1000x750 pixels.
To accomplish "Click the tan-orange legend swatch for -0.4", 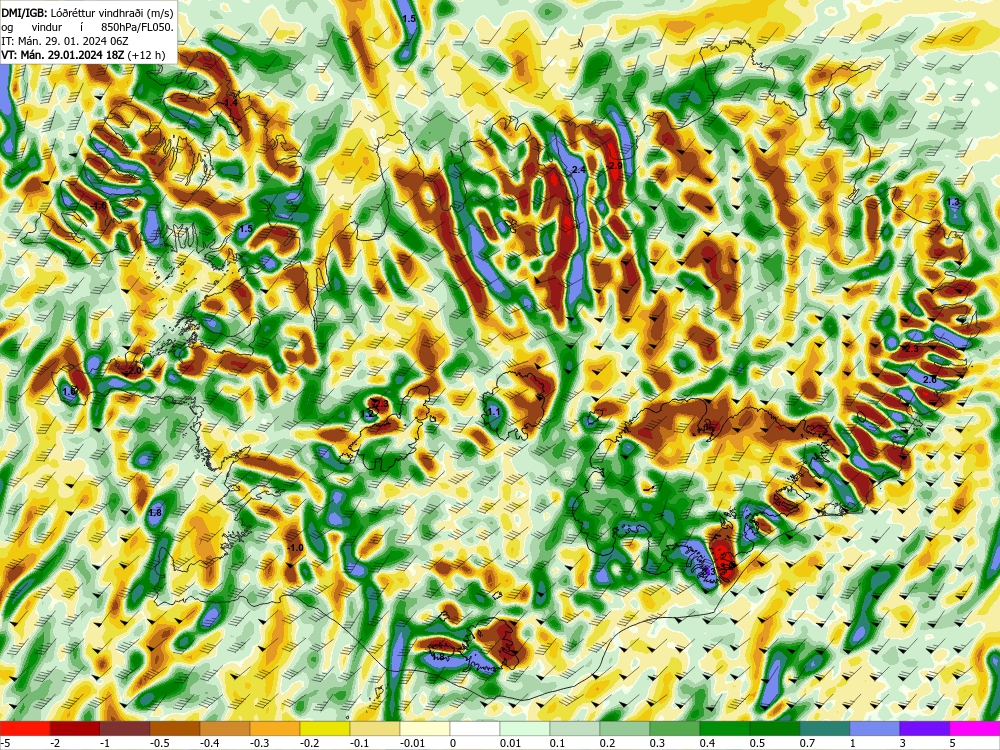I will pyautogui.click(x=225, y=728).
